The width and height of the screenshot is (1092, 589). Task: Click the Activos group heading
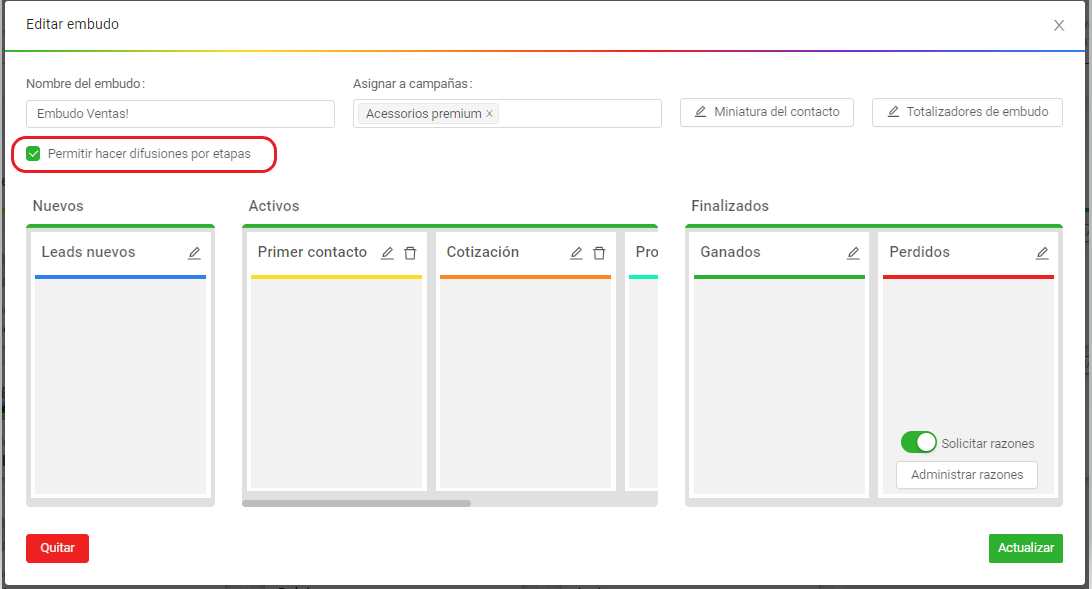[x=274, y=206]
